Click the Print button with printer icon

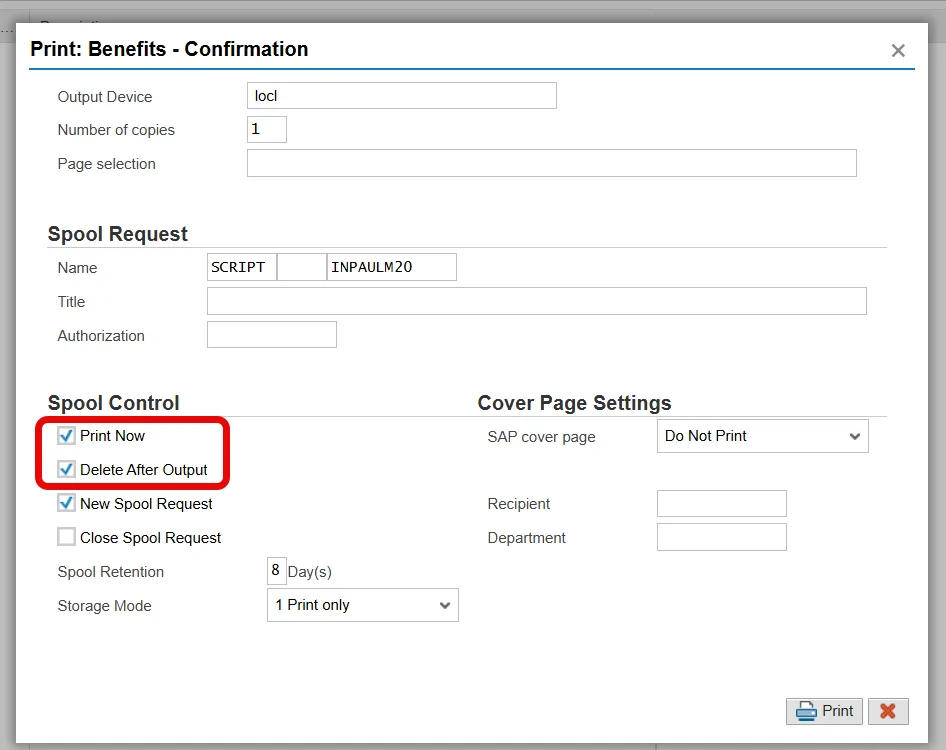825,711
